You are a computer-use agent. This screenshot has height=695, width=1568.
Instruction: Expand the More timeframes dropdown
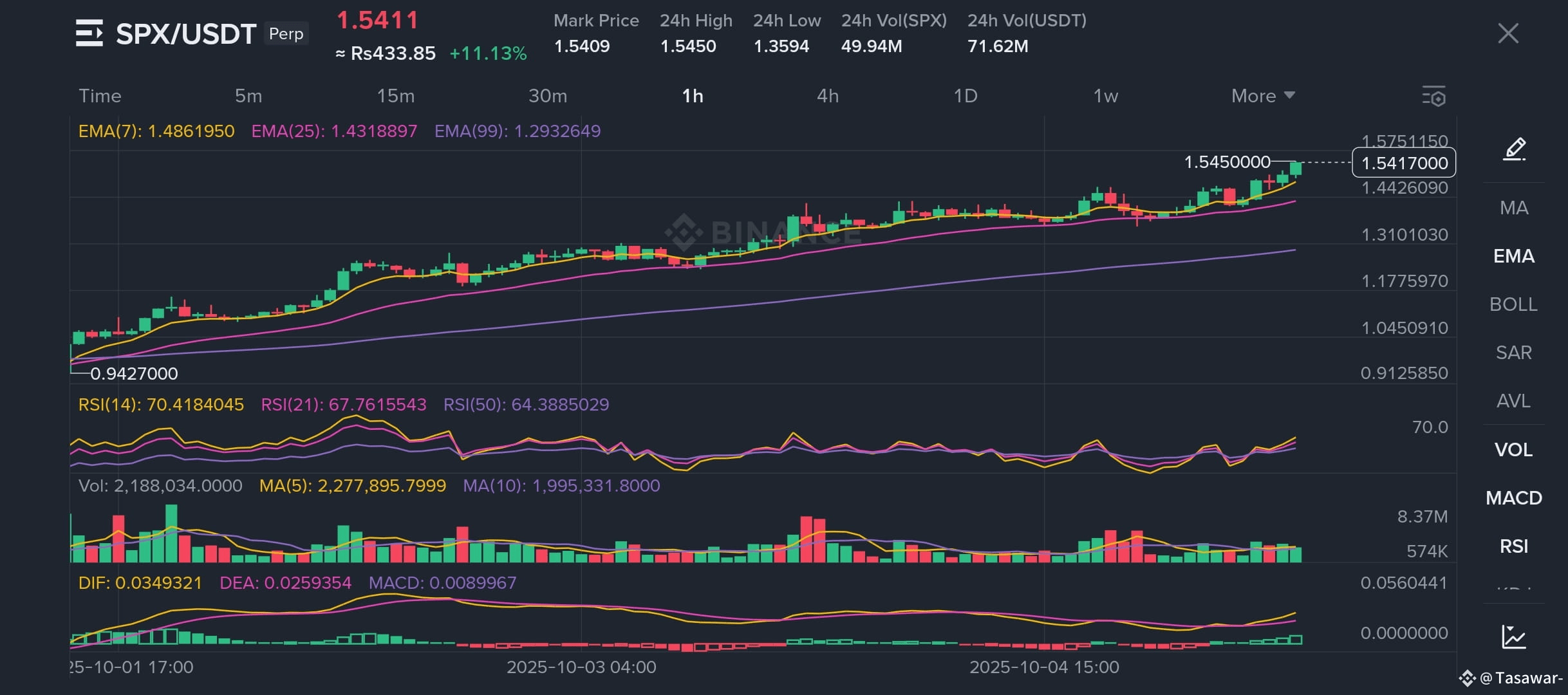tap(1263, 96)
